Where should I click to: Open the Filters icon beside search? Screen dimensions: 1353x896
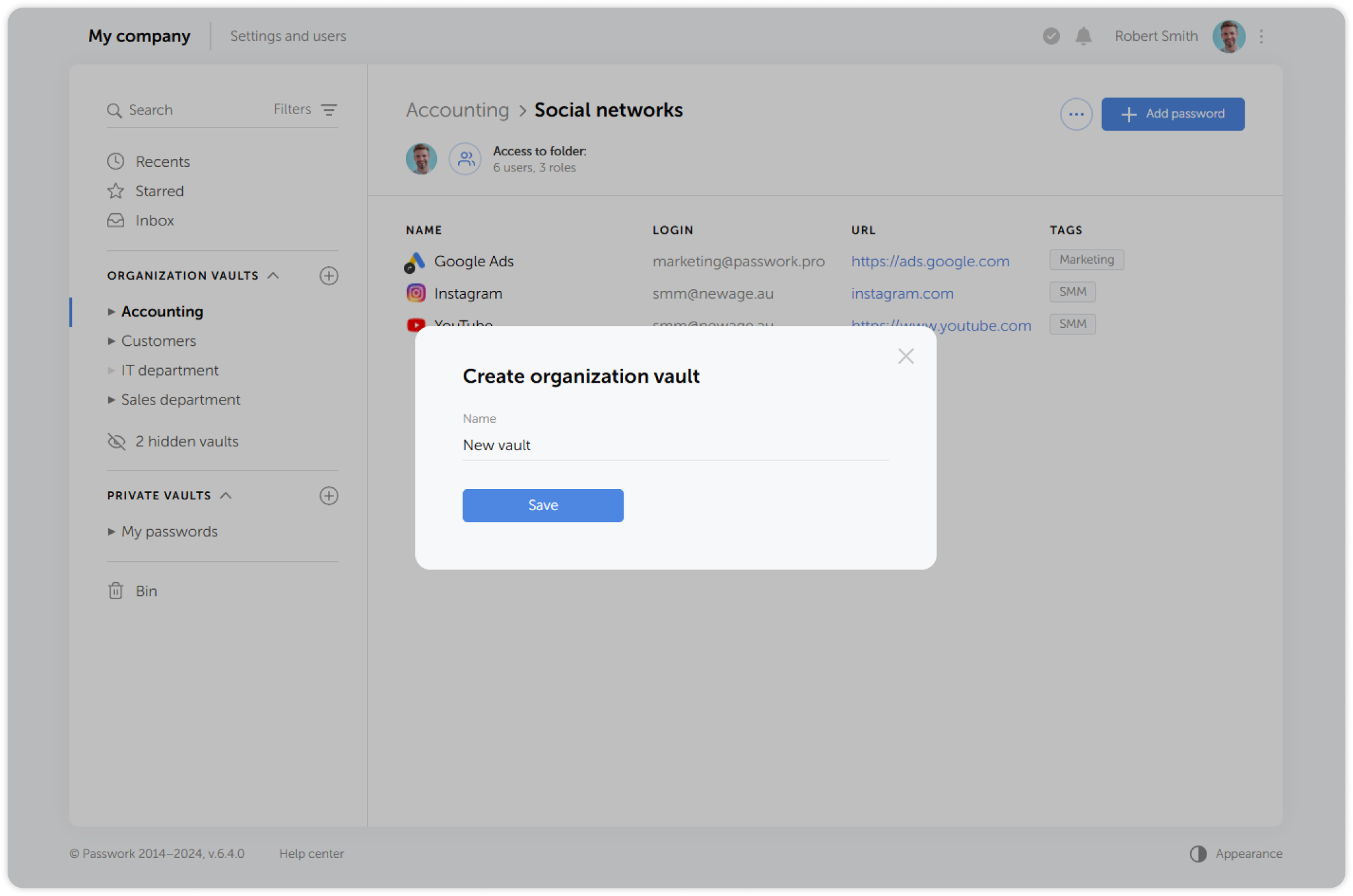coord(329,110)
